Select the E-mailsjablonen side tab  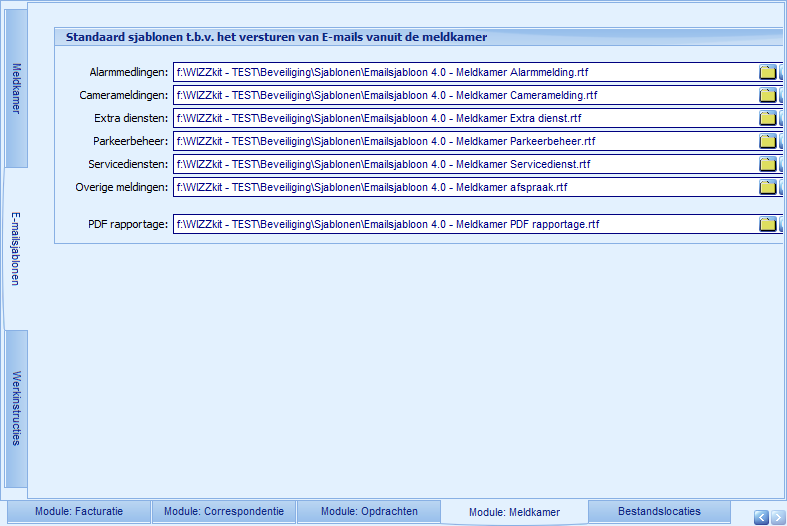(16, 248)
